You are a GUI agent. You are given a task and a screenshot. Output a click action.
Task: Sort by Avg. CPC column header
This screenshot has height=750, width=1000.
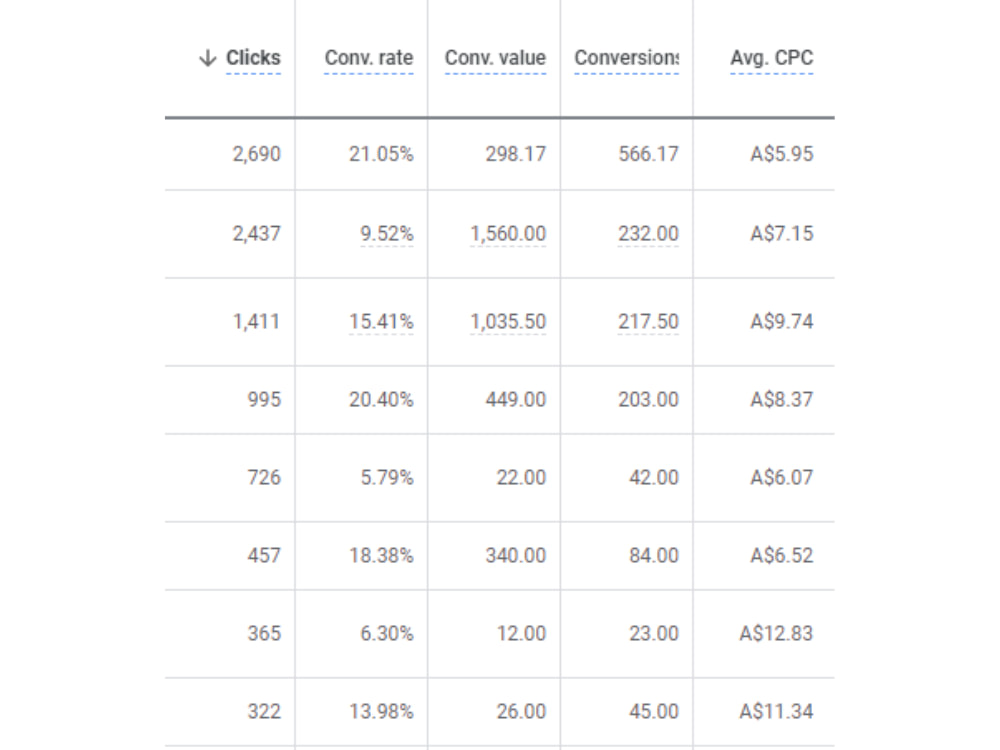coord(772,58)
